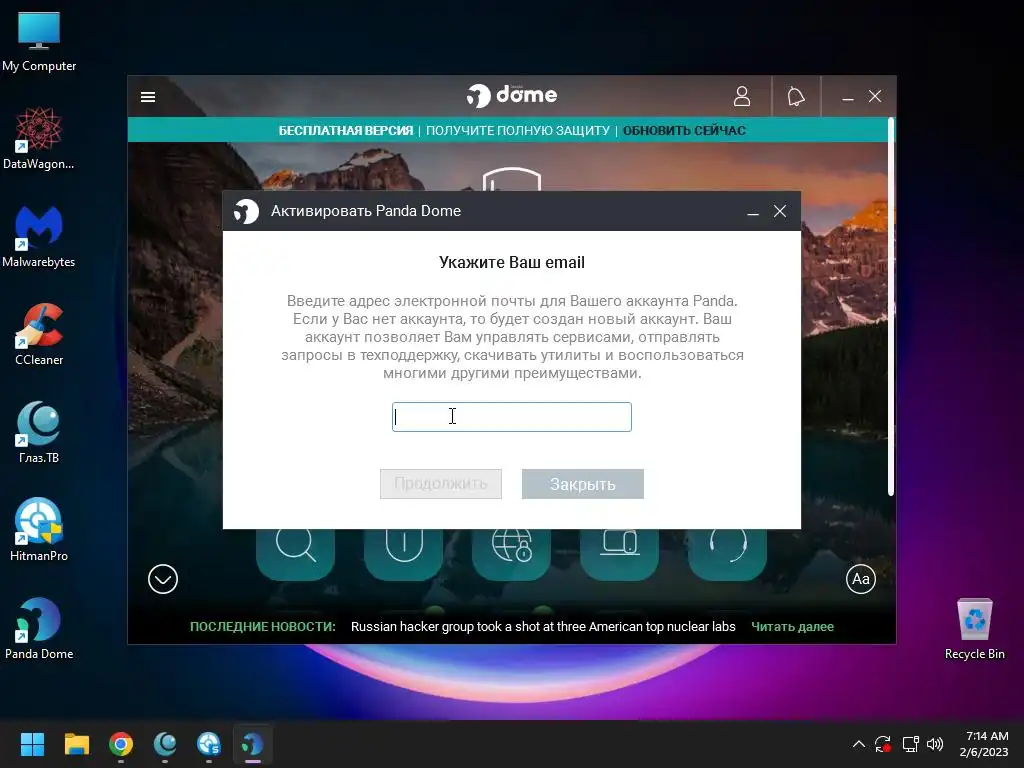Click БЕСПЛАТНАЯ ВЕРСИЯ banner text
The width and height of the screenshot is (1024, 768).
tap(345, 131)
